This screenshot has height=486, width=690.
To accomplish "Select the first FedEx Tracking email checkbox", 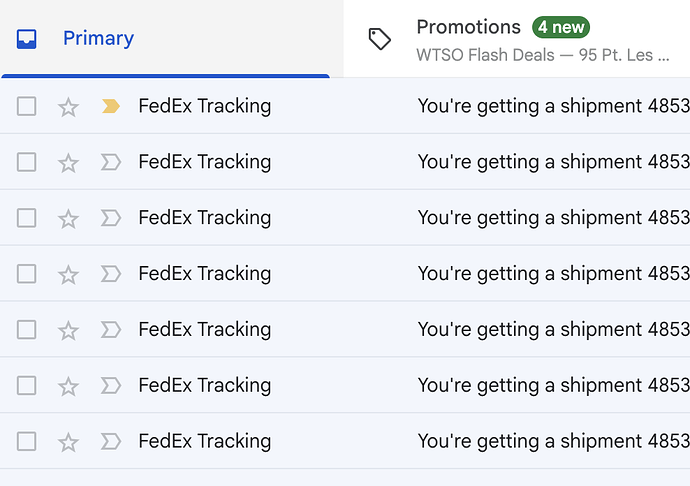I will 27,106.
